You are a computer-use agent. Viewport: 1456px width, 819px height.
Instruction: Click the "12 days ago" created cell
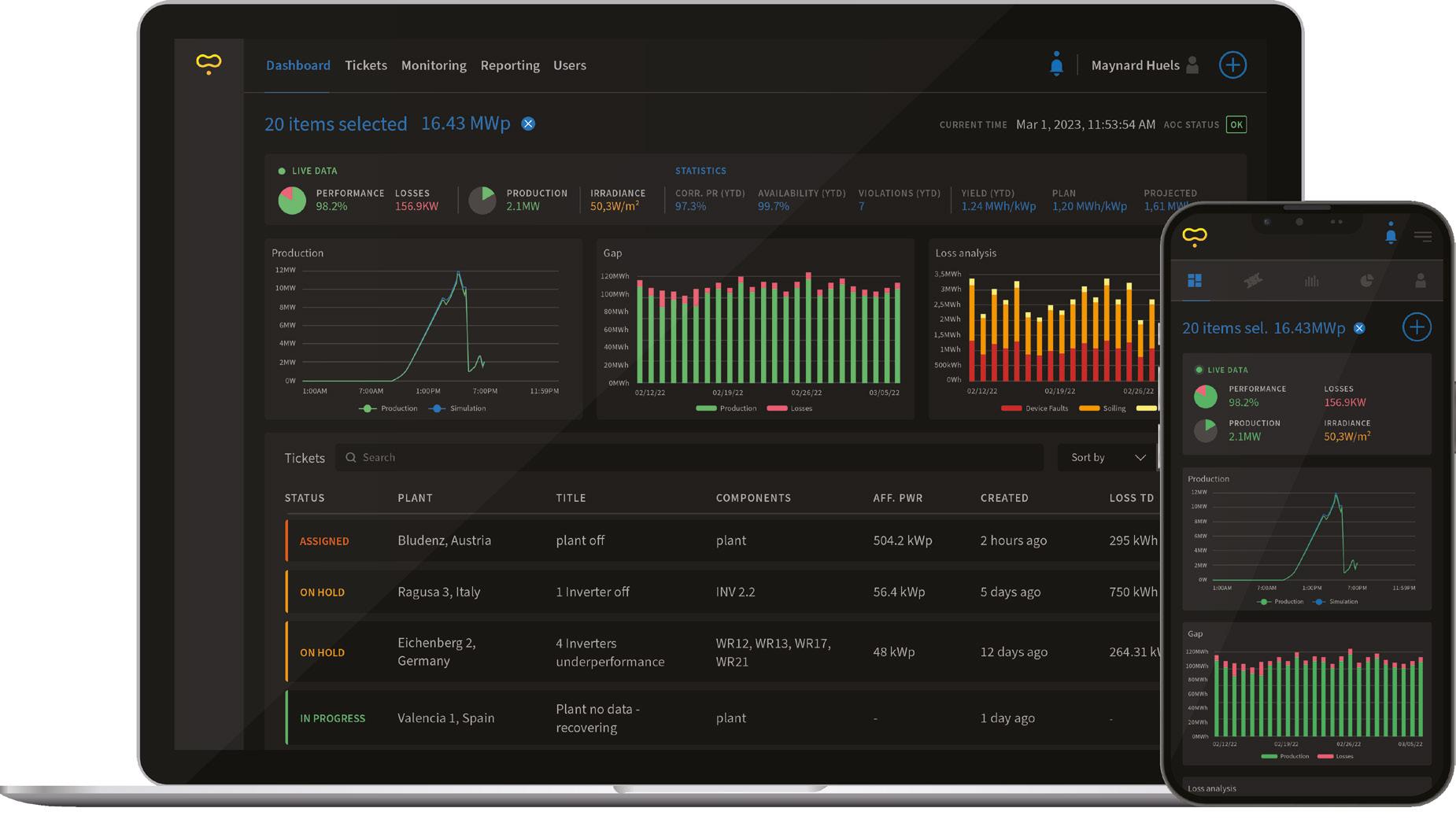(x=1014, y=651)
